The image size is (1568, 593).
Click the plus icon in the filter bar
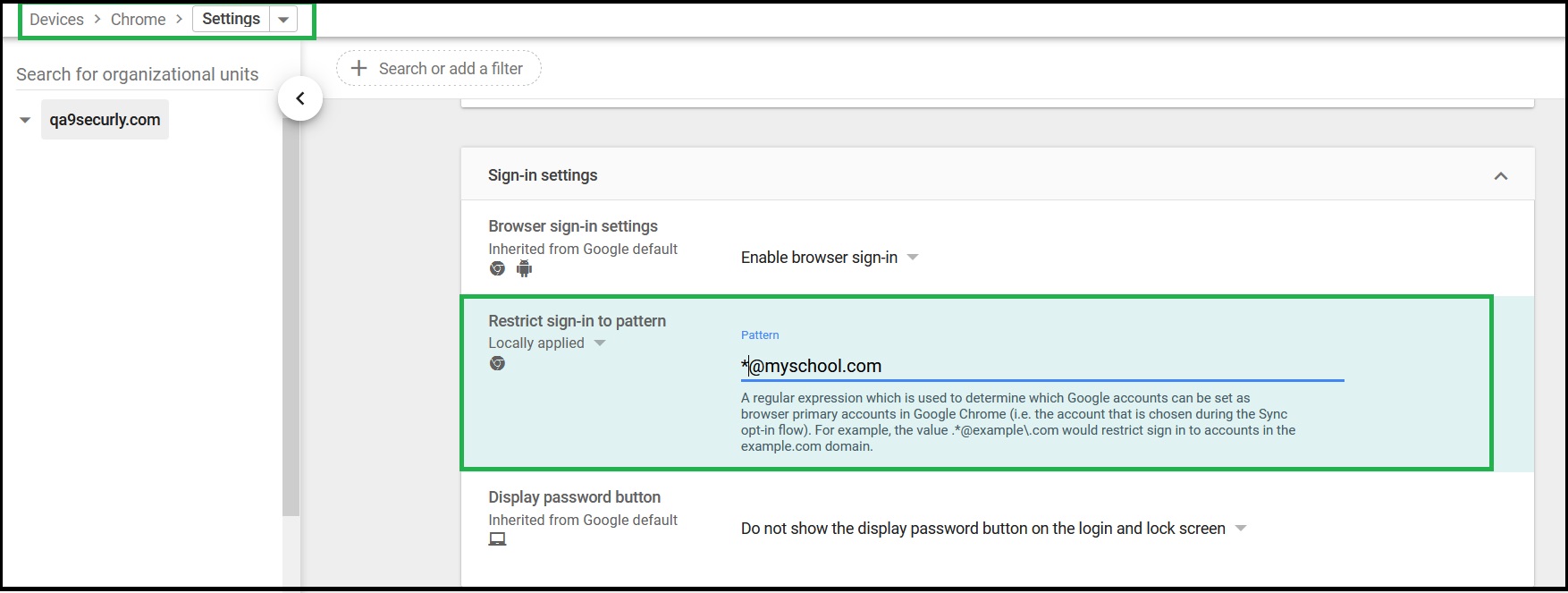pos(358,68)
